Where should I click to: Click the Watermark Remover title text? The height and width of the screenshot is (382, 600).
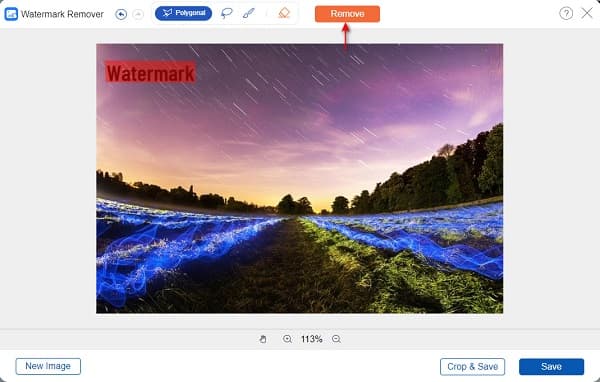coord(62,14)
